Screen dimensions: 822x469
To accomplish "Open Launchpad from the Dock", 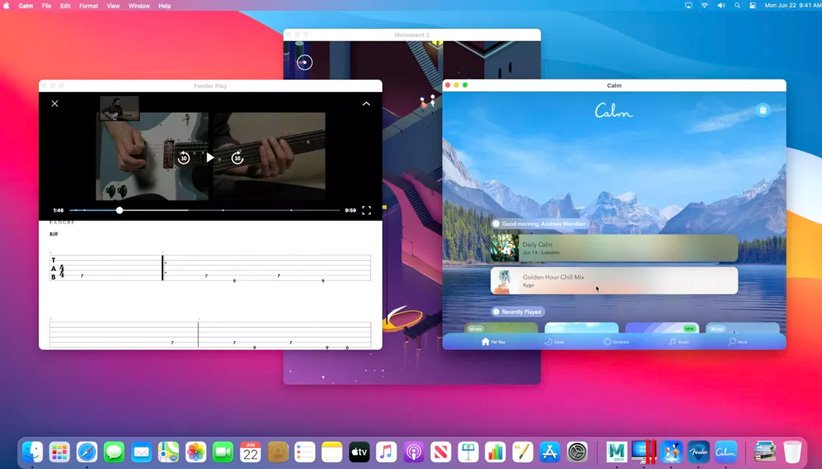I will 60,452.
